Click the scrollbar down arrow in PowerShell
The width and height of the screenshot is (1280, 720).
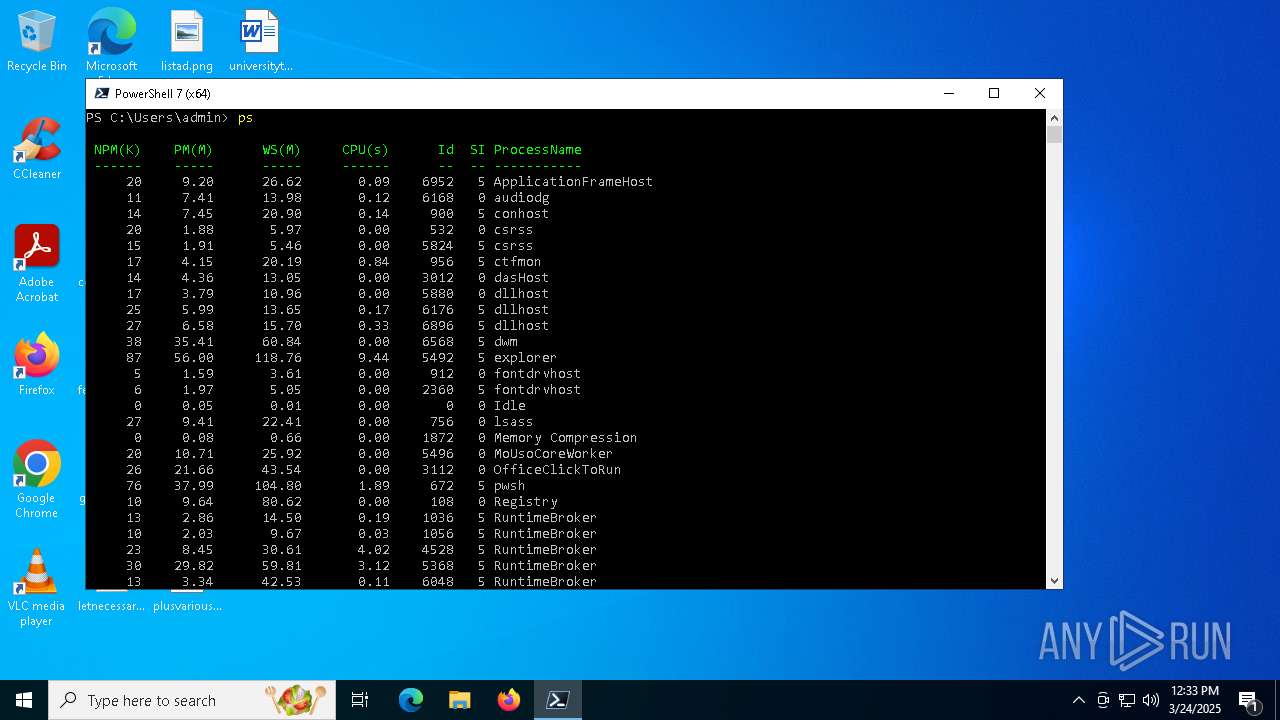coord(1054,580)
